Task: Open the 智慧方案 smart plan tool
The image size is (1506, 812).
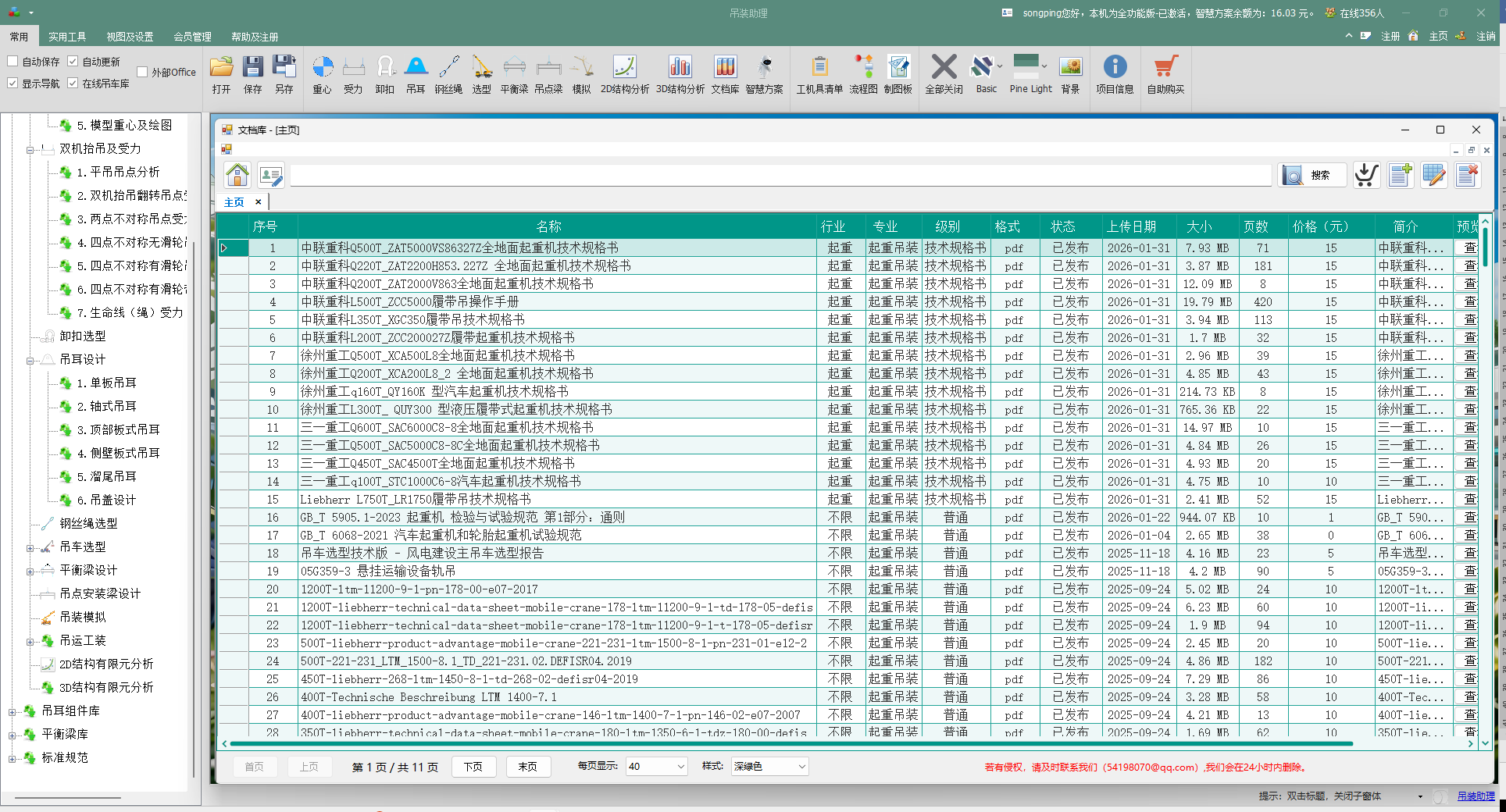Action: pyautogui.click(x=764, y=75)
